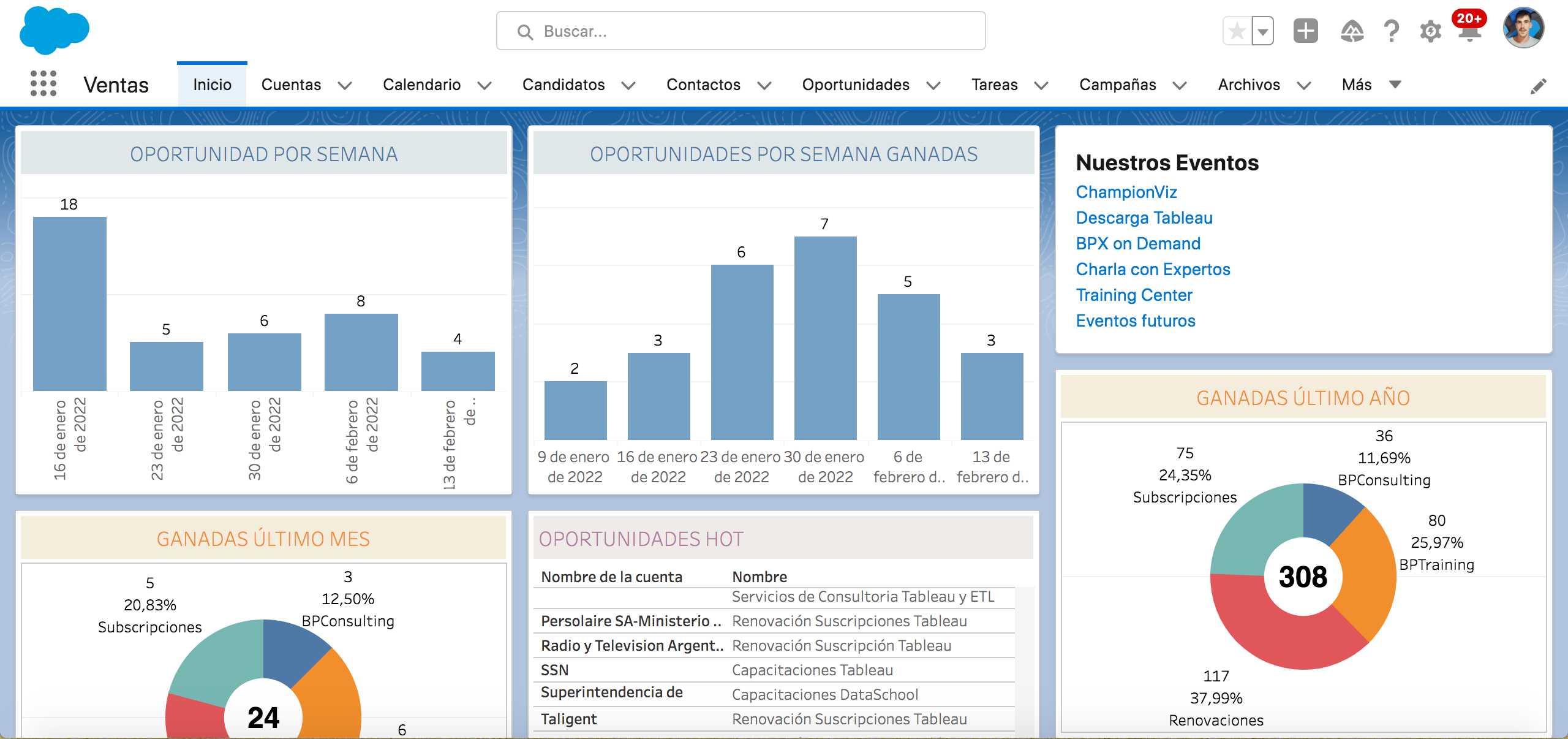Click 'Capacitaciones DataSchool' cell
The width and height of the screenshot is (1568, 739).
(x=825, y=694)
